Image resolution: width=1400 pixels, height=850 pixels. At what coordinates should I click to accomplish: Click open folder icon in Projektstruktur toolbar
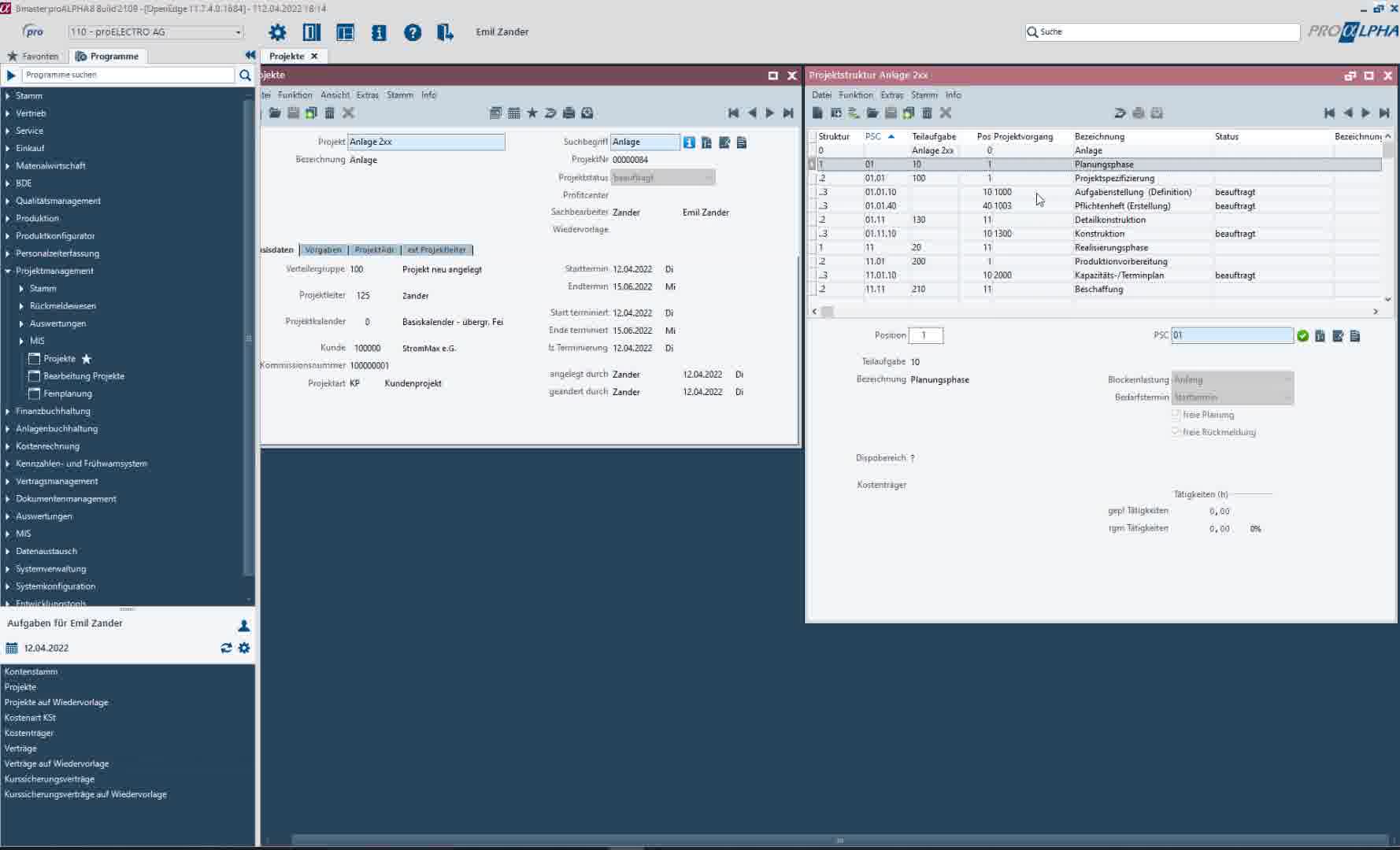tap(872, 113)
